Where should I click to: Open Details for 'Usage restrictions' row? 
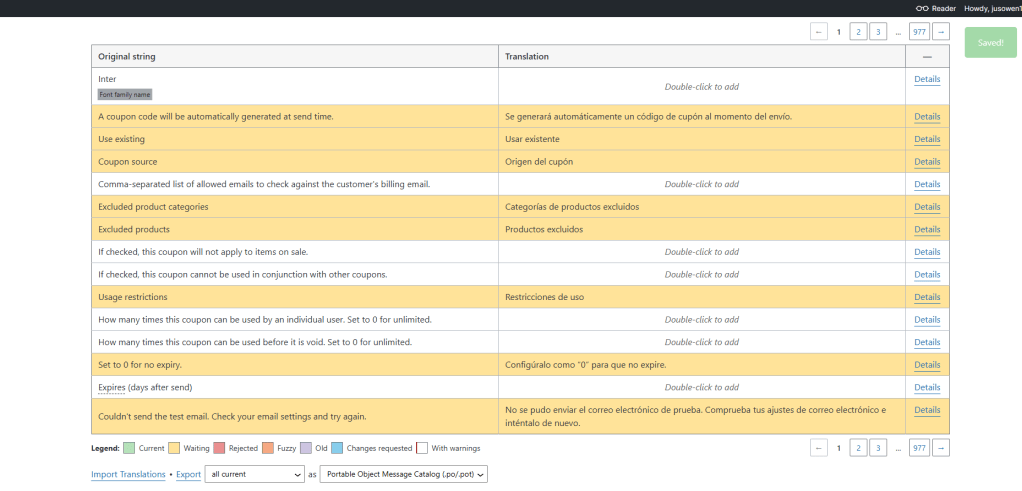pos(927,297)
